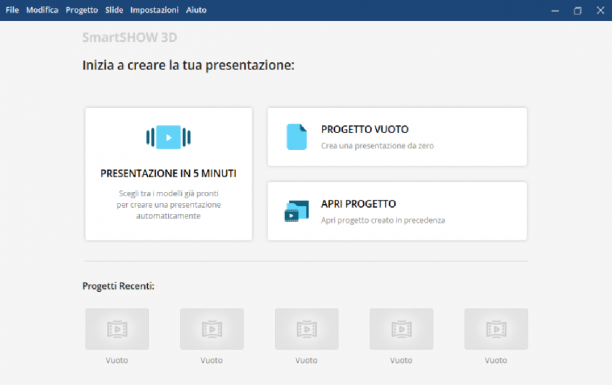Click the slideshow icon for Presentazione in 5 minuti
The height and width of the screenshot is (385, 612).
[168, 137]
